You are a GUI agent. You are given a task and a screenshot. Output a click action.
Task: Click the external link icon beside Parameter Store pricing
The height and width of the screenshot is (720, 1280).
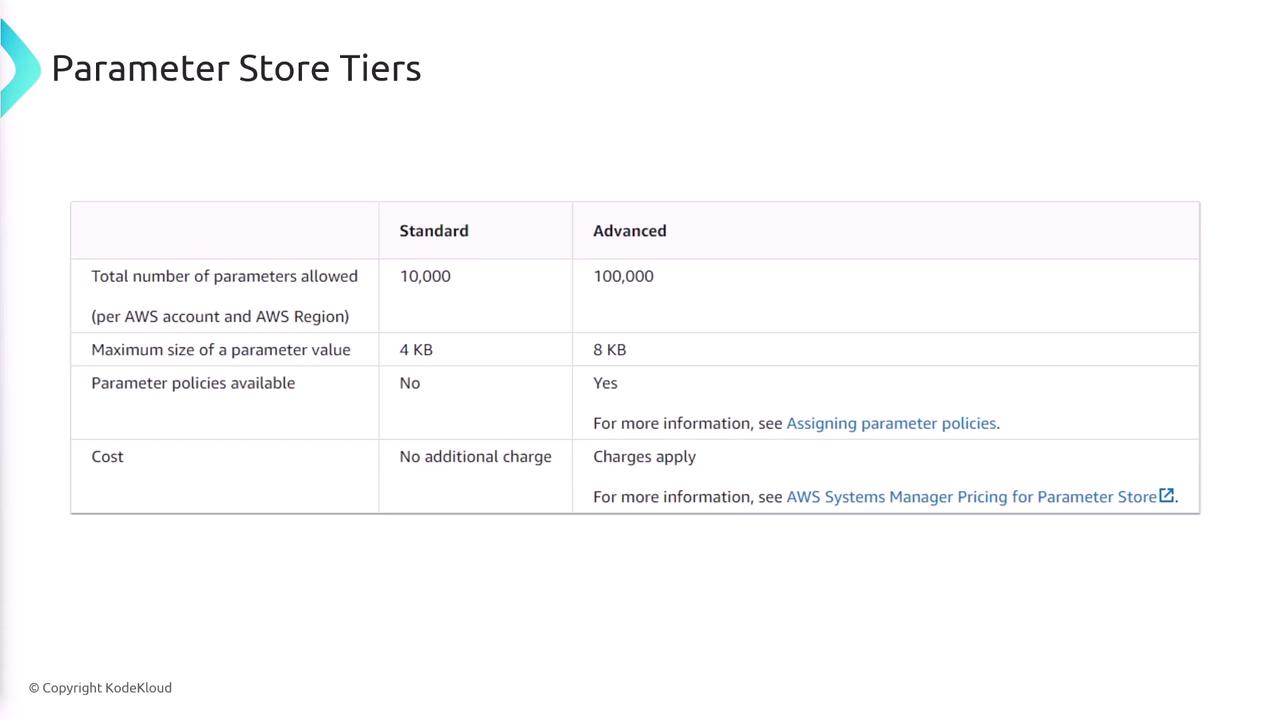click(x=1166, y=495)
